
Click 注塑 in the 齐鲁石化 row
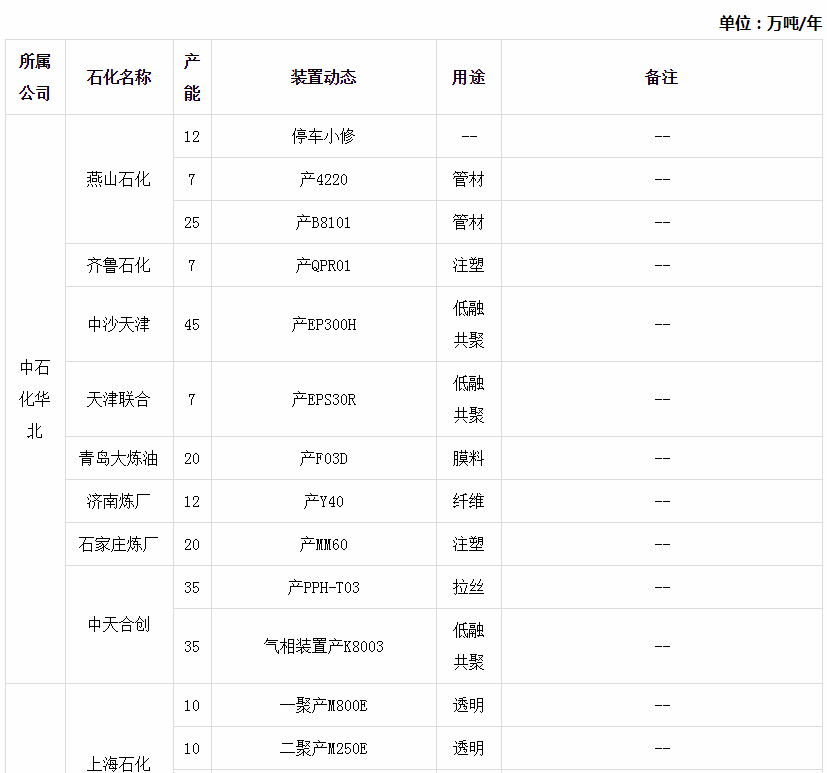(468, 265)
